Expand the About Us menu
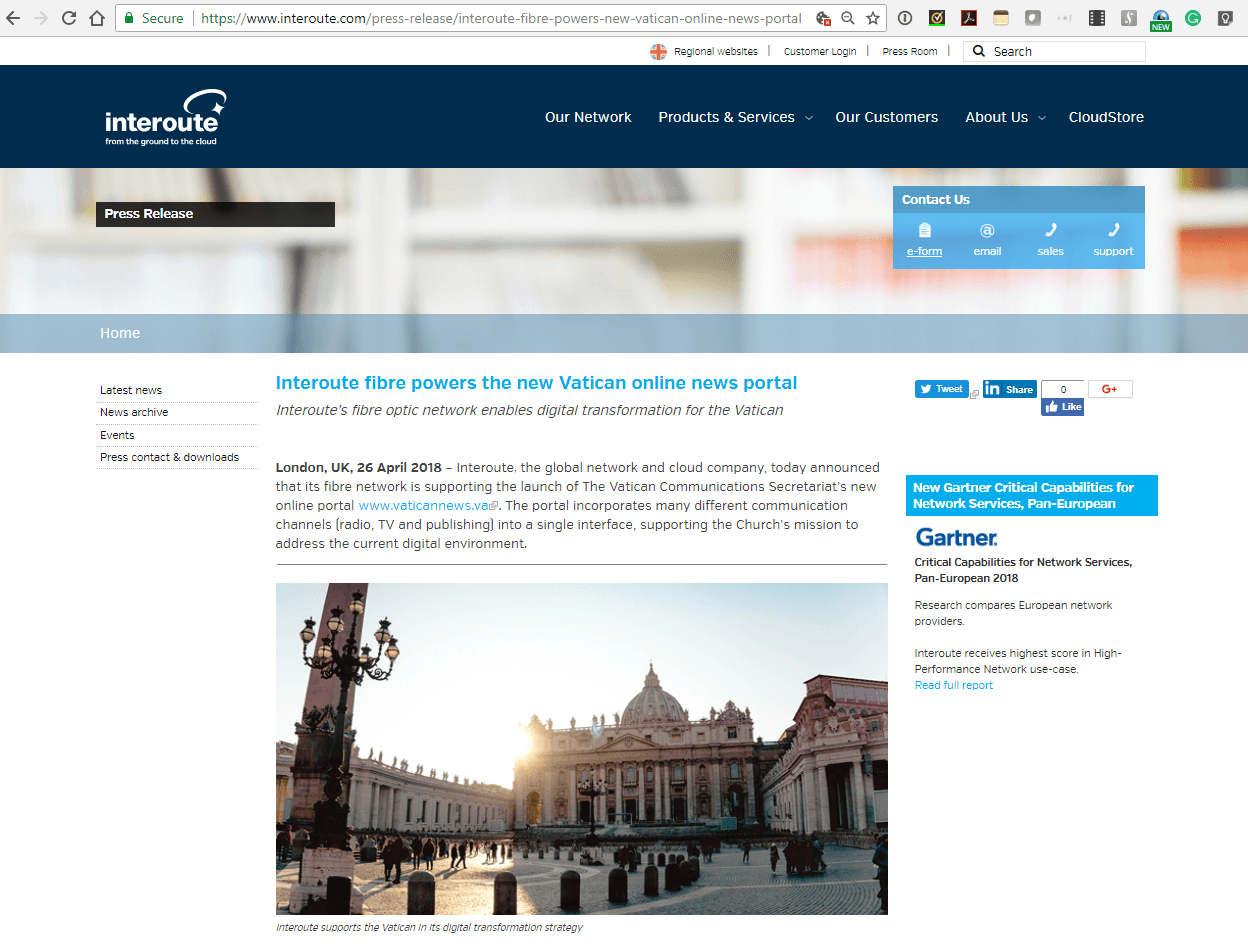Viewport: 1248px width, 948px height. click(997, 117)
